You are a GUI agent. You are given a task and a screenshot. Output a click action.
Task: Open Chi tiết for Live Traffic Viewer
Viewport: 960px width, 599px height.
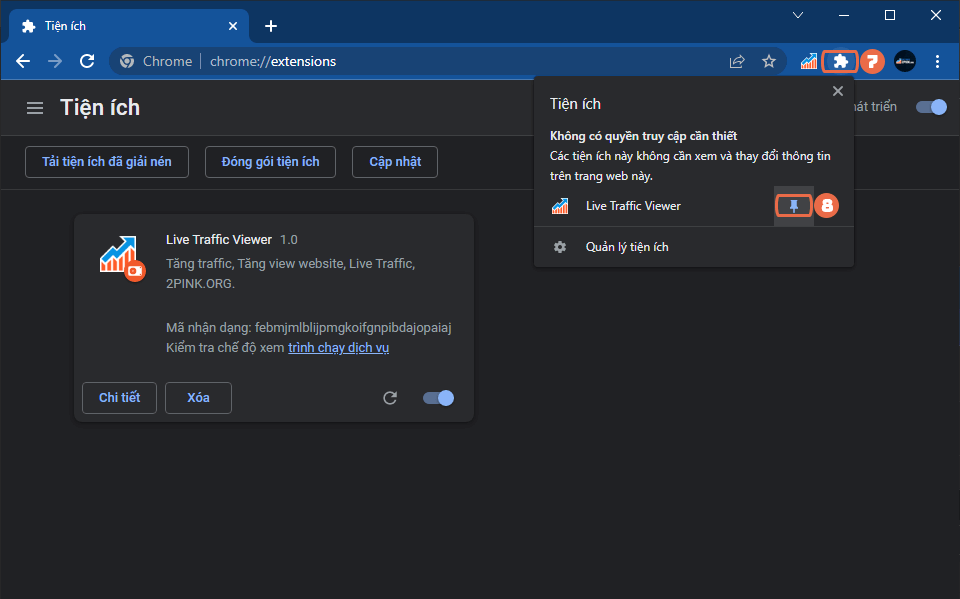click(x=119, y=398)
